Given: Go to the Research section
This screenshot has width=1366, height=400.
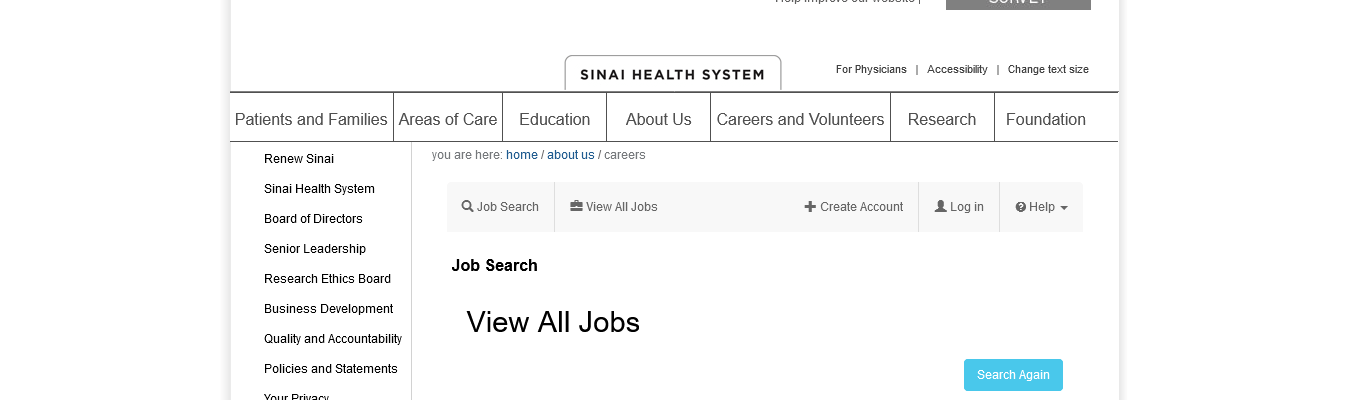Looking at the screenshot, I should (941, 119).
